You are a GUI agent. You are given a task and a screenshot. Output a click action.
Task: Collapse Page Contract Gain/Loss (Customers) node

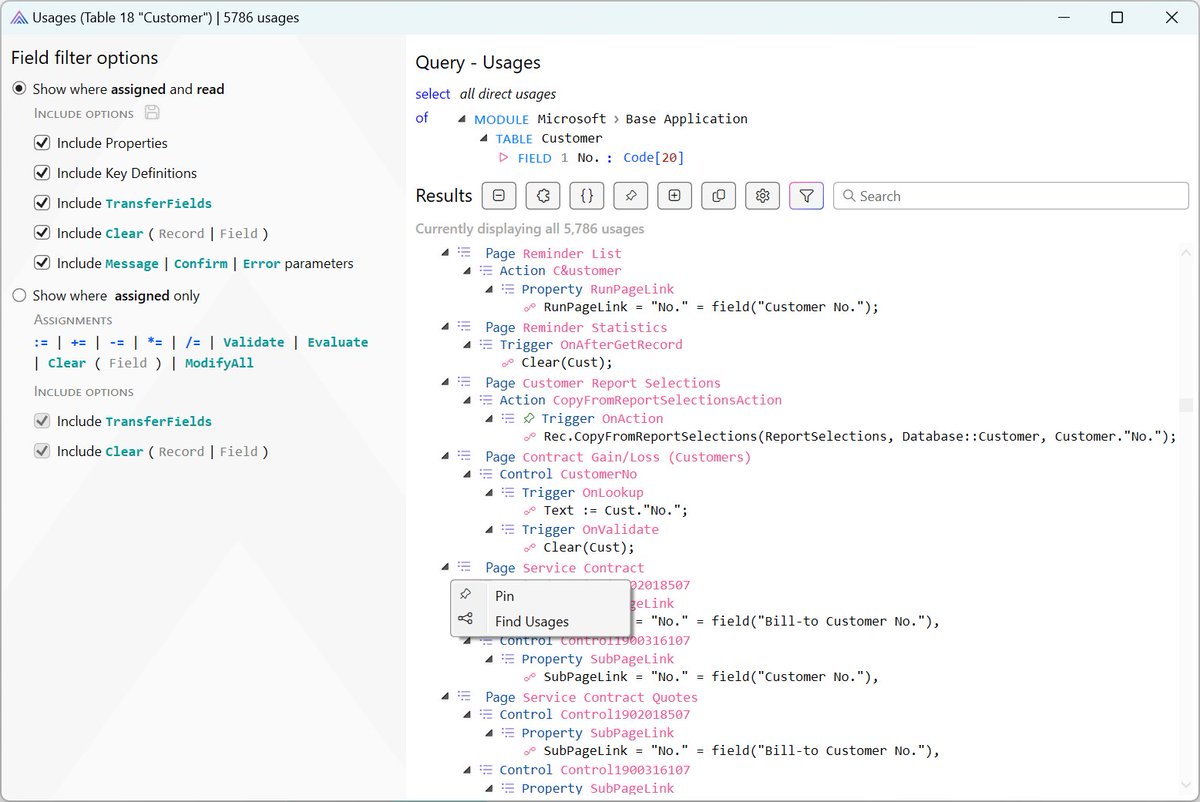[x=445, y=456]
